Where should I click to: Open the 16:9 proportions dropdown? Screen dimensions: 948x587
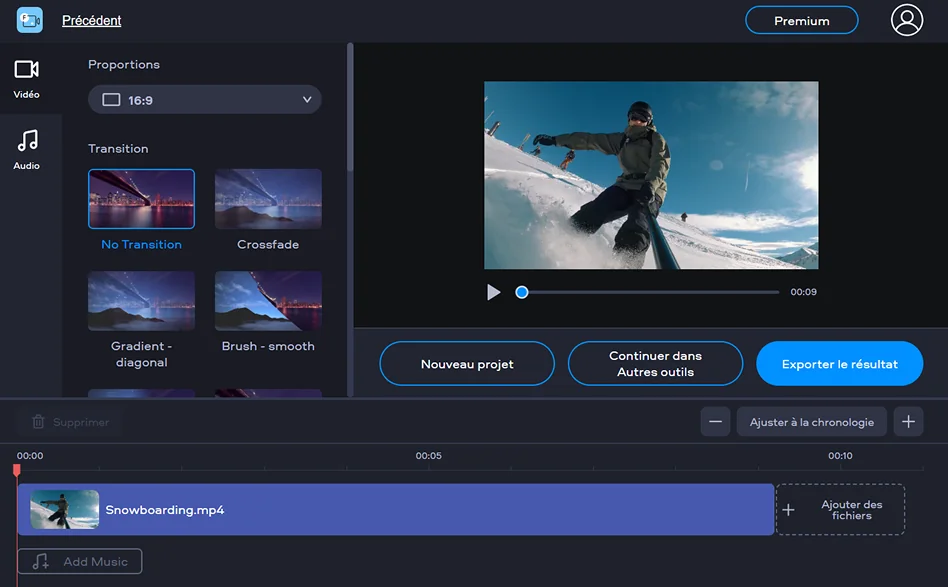point(205,100)
